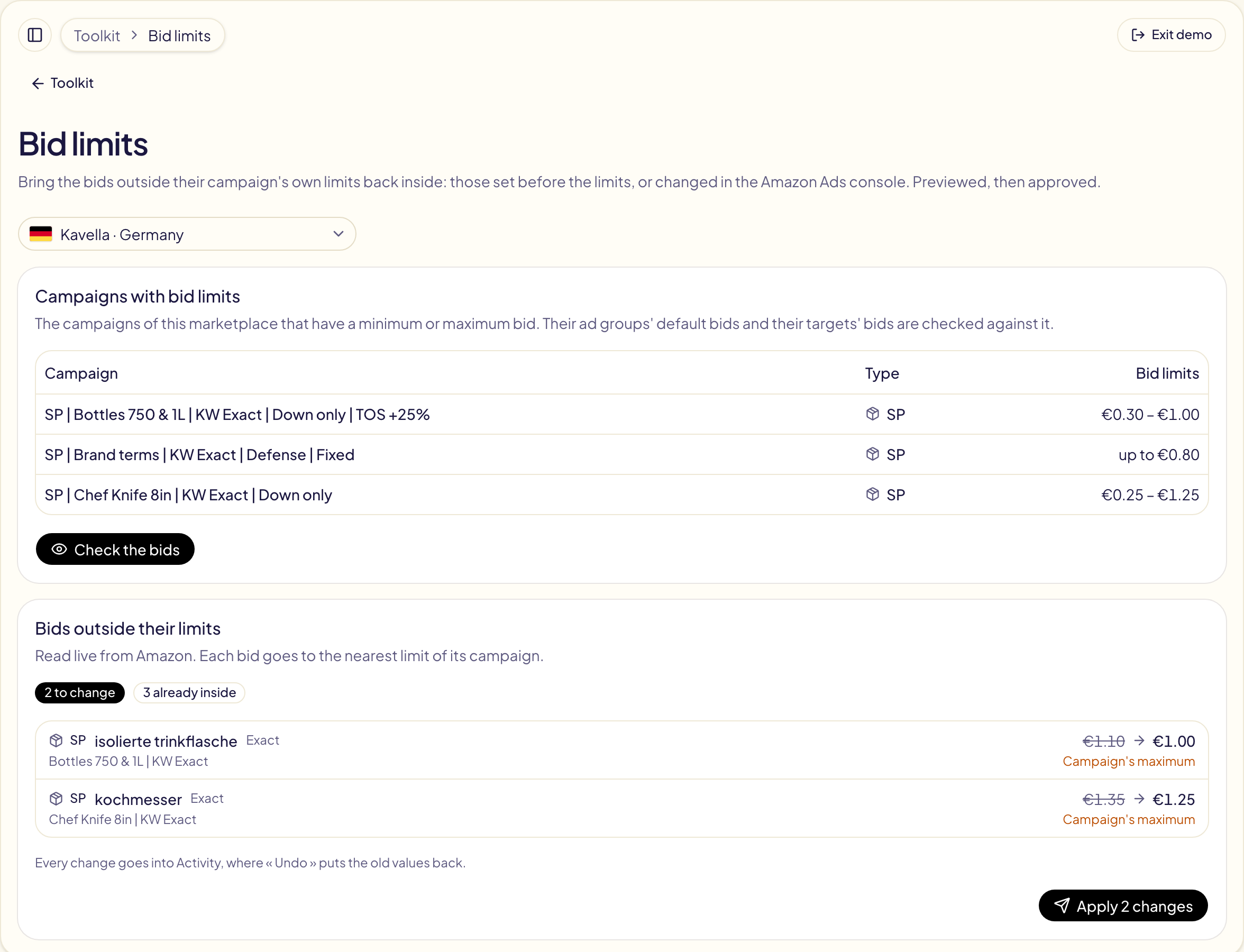Select campaign 'SP | Brand terms | KW Exact | Defense | Fixed'

coord(199,454)
